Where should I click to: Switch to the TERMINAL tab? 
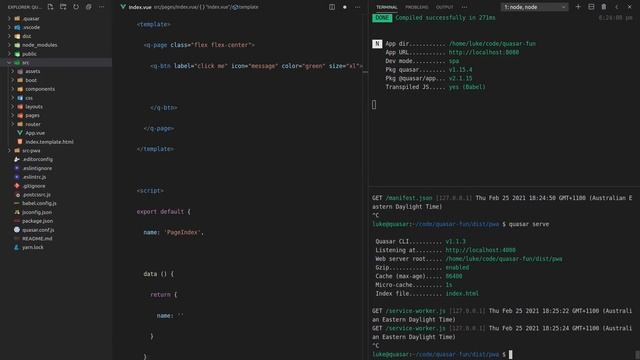[387, 7]
